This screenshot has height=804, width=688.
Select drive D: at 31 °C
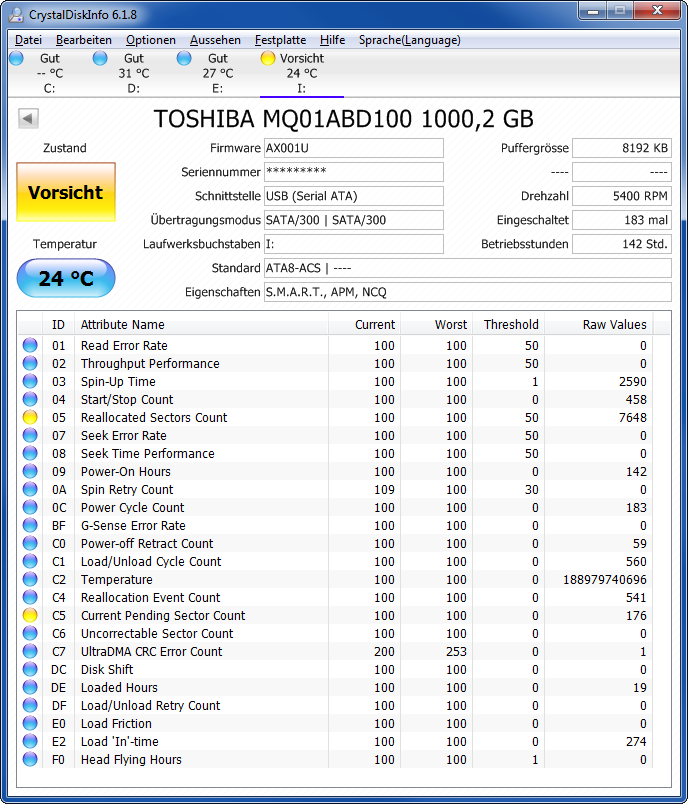click(x=133, y=73)
